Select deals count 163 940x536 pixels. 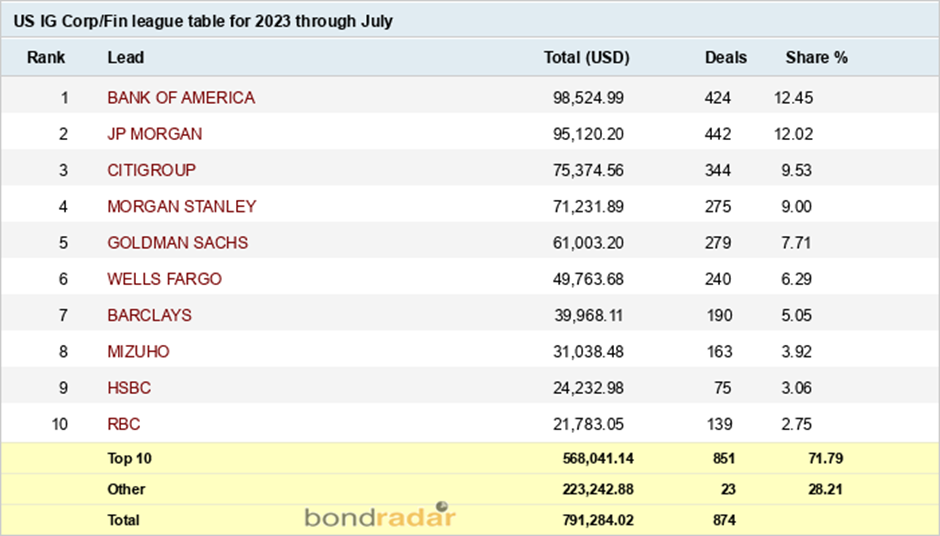click(x=719, y=351)
